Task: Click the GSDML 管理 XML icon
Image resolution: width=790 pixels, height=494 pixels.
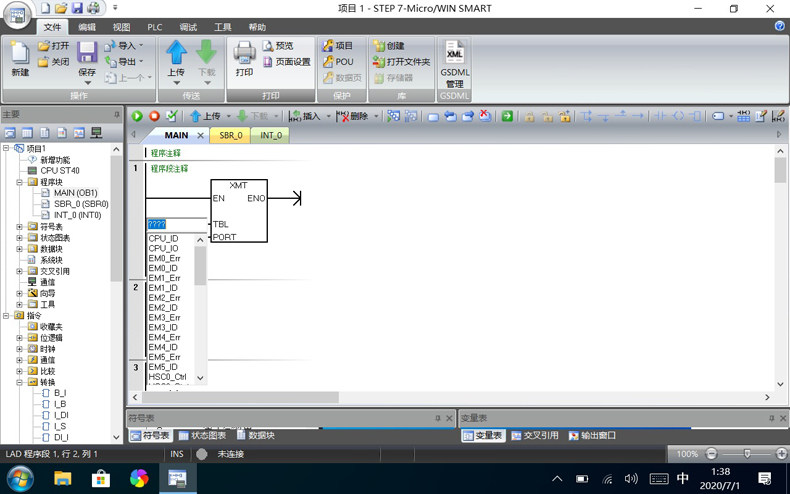Action: [454, 52]
